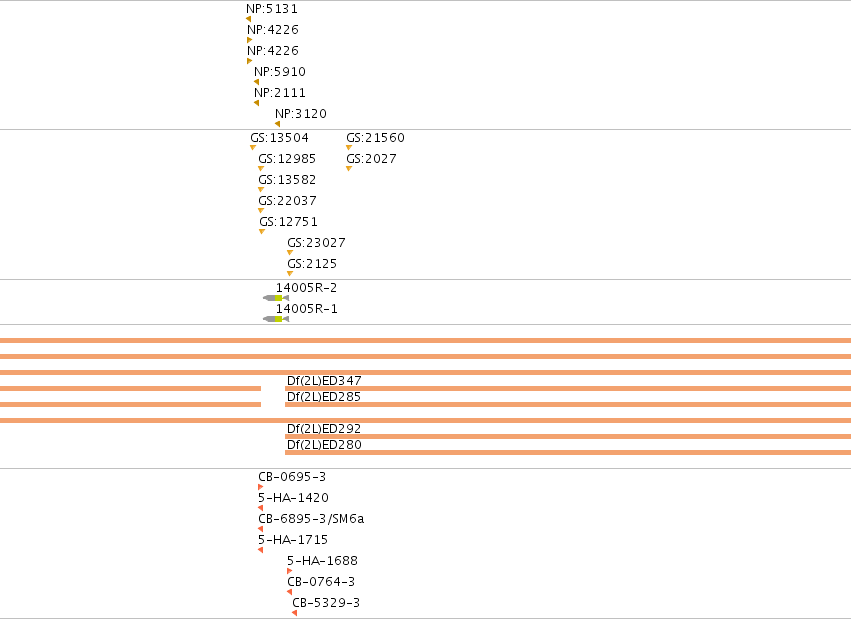Image resolution: width=851 pixels, height=619 pixels.
Task: Select the insertion triangle below GS:23027
Action: (290, 253)
